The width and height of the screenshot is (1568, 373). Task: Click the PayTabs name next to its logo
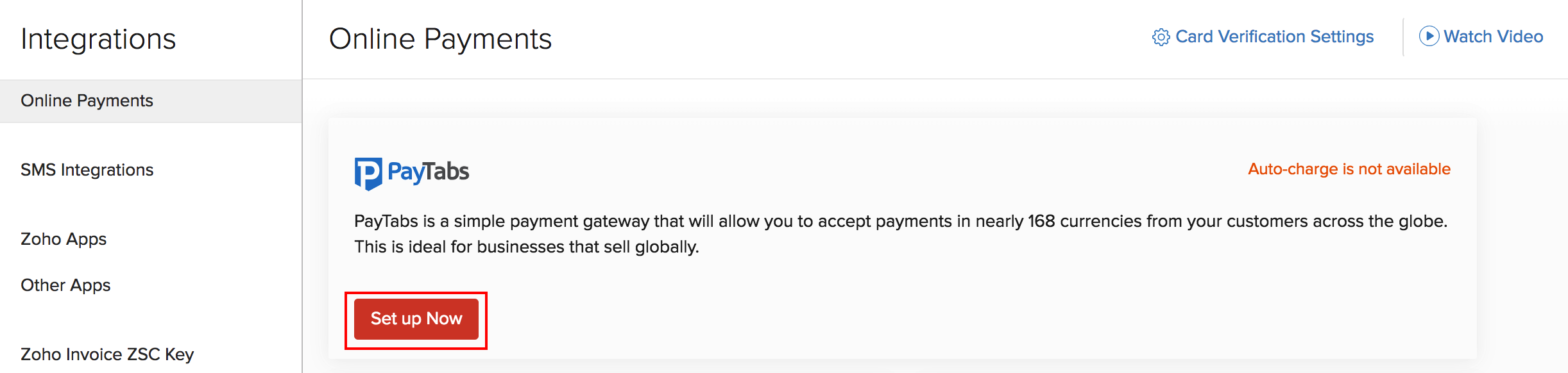pyautogui.click(x=429, y=171)
